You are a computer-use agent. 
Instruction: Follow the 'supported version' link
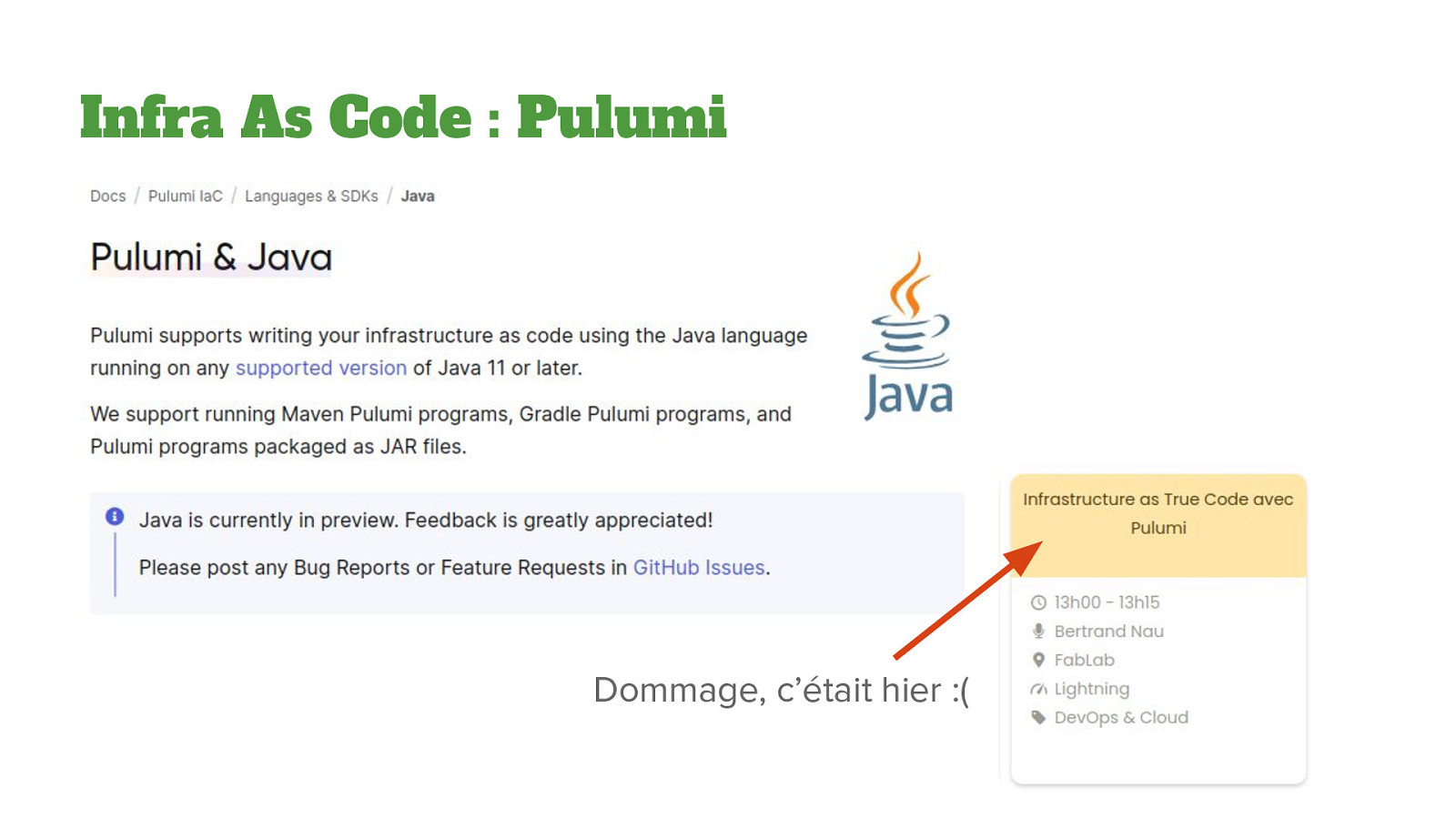(x=321, y=368)
